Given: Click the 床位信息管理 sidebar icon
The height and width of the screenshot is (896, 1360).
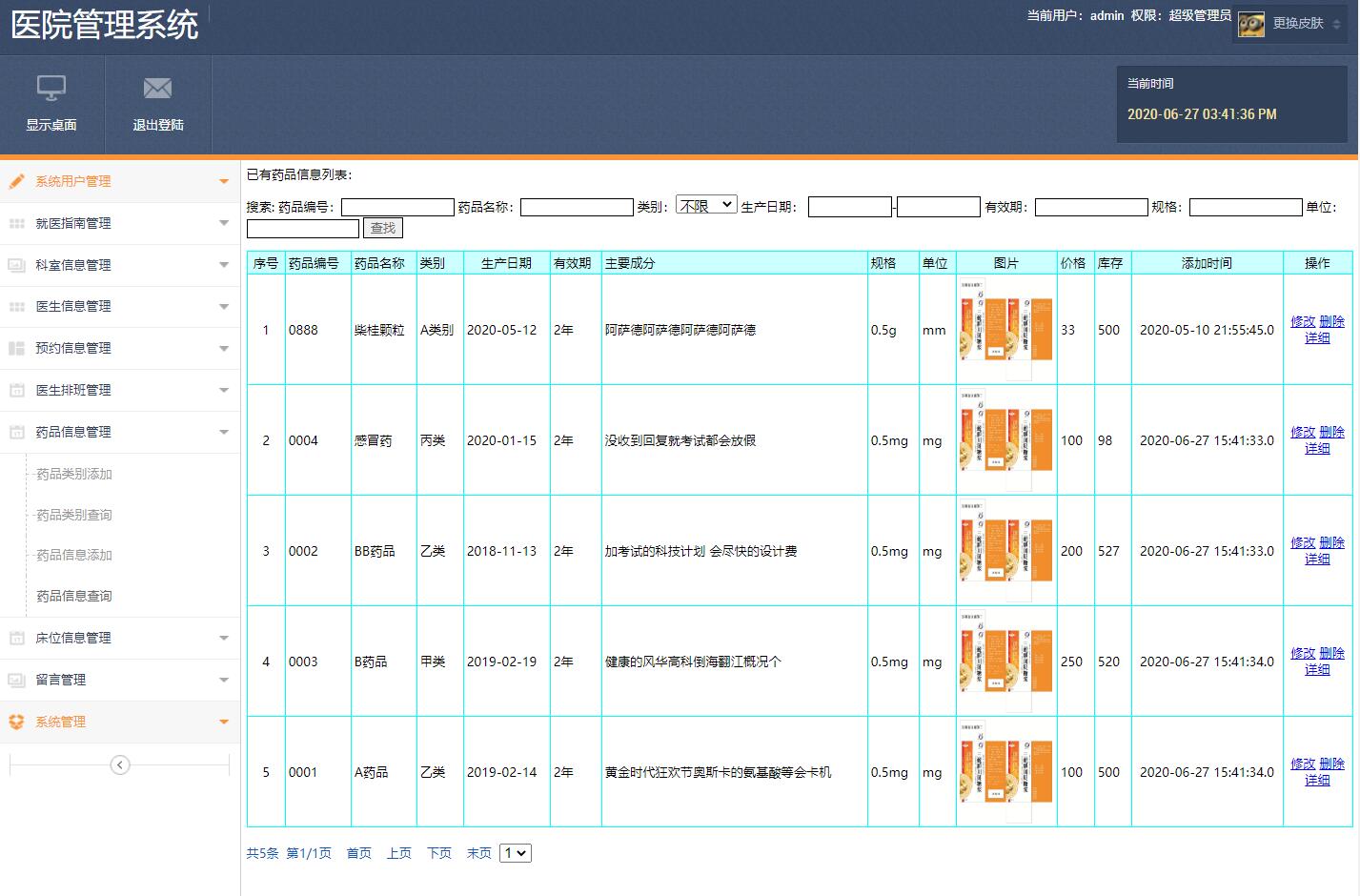Looking at the screenshot, I should (15, 638).
